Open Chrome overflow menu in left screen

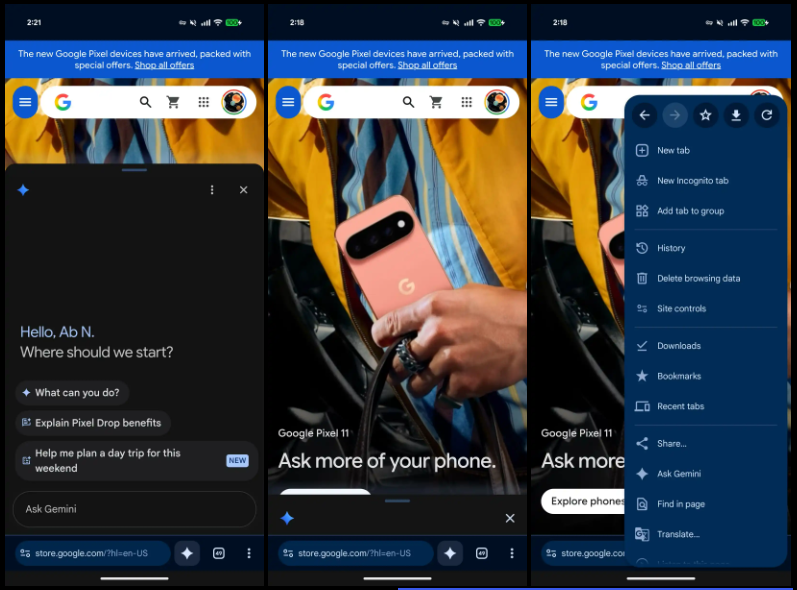click(249, 553)
